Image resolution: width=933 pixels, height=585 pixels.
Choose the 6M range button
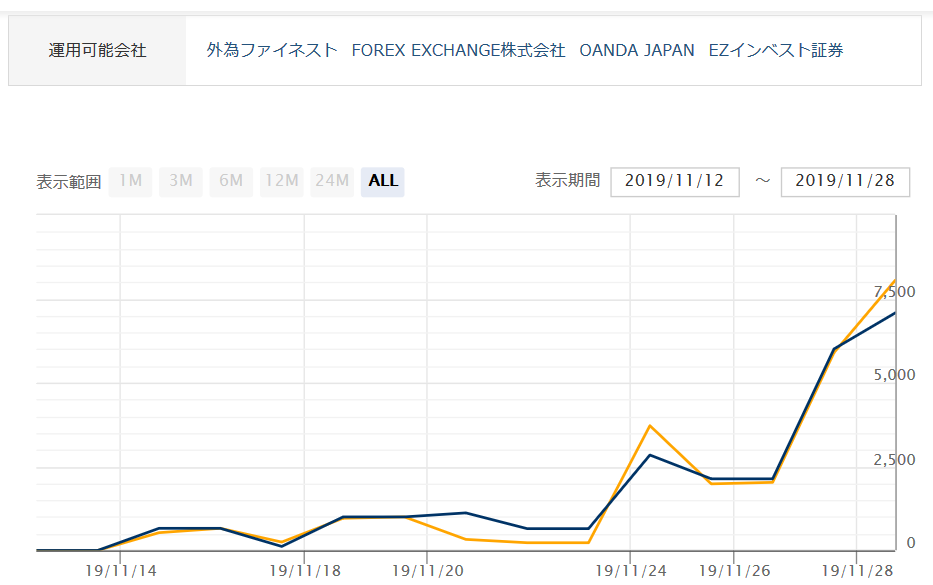pos(231,181)
